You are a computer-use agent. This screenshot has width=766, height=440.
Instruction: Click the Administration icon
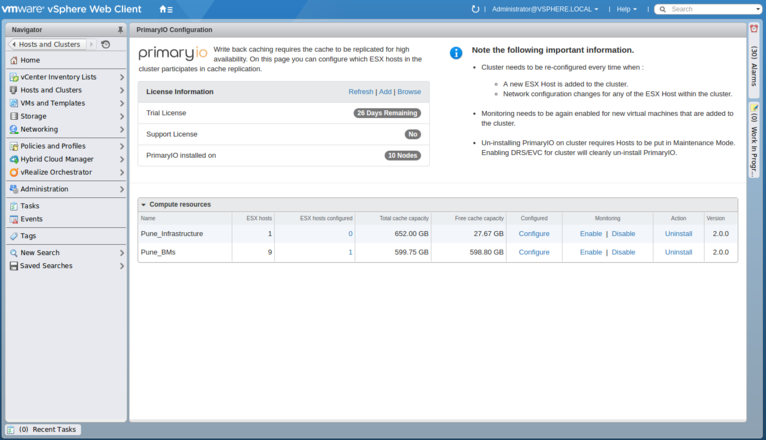[x=14, y=189]
